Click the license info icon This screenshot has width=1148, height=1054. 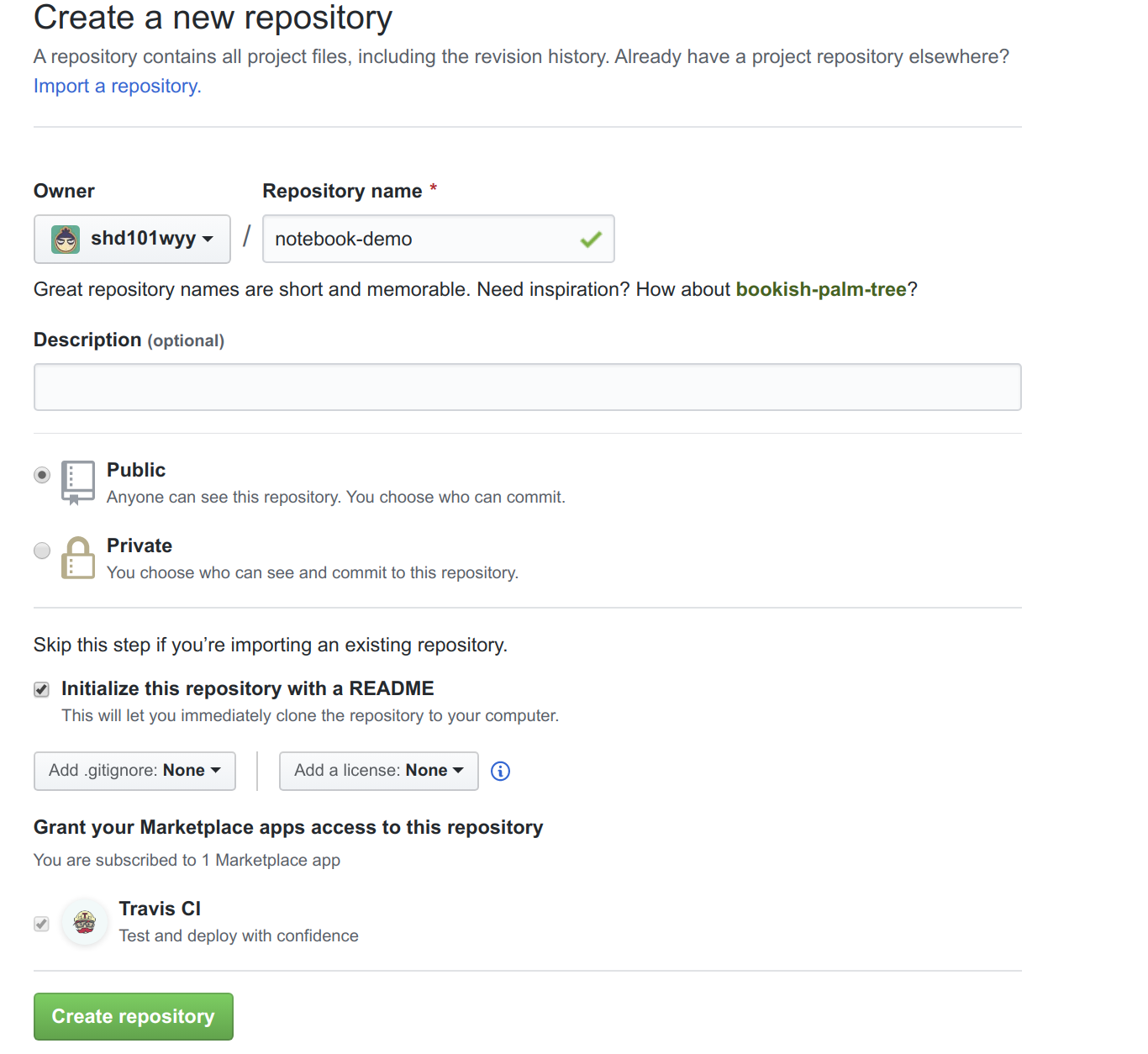[x=500, y=771]
